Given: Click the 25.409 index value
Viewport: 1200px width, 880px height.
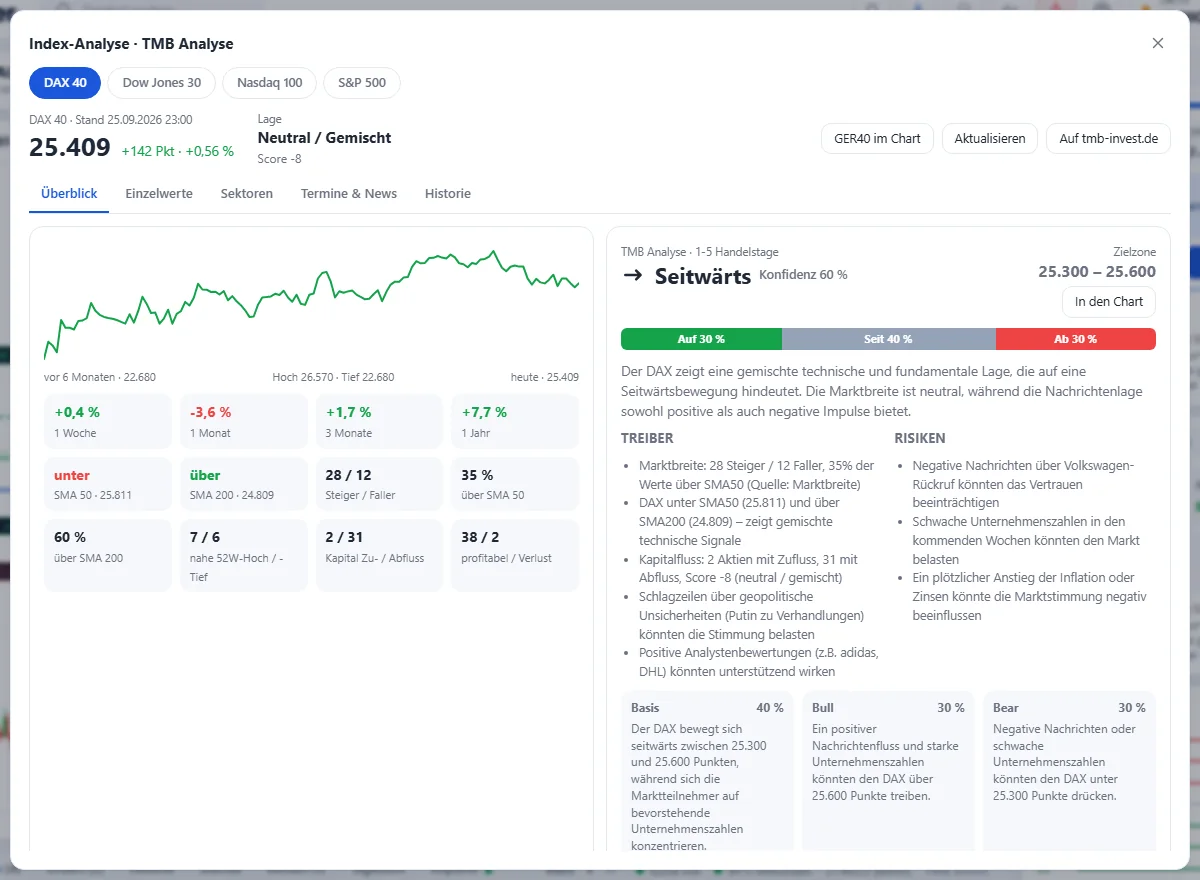Looking at the screenshot, I should pos(70,148).
